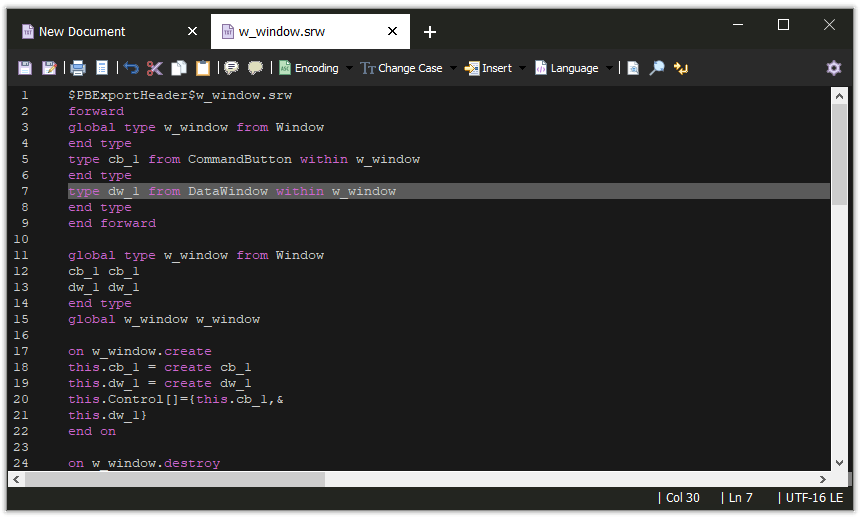This screenshot has width=860, height=518.
Task: Switch to the New Document tab
Action: [82, 32]
